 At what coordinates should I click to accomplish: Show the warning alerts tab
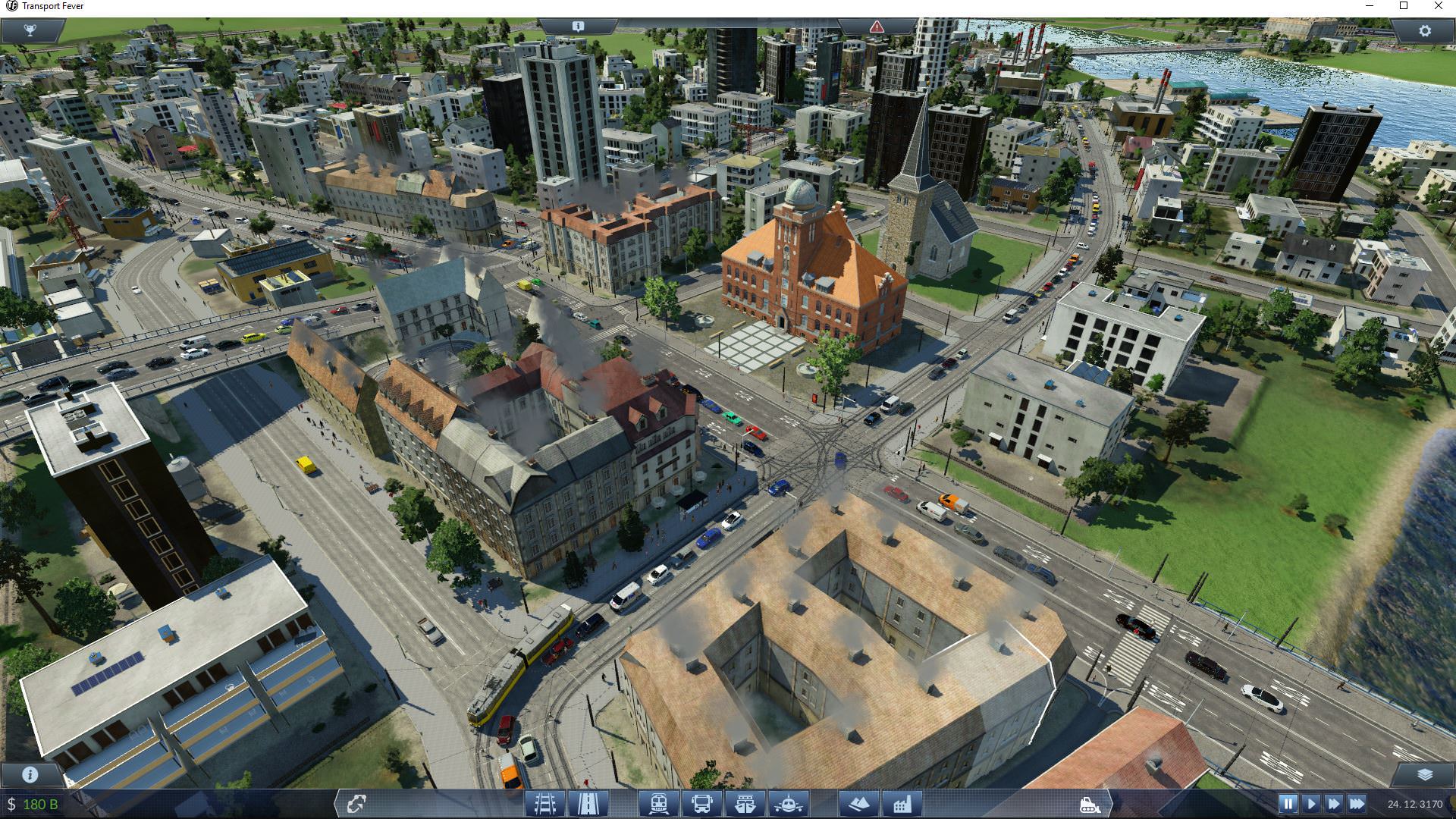click(x=877, y=27)
